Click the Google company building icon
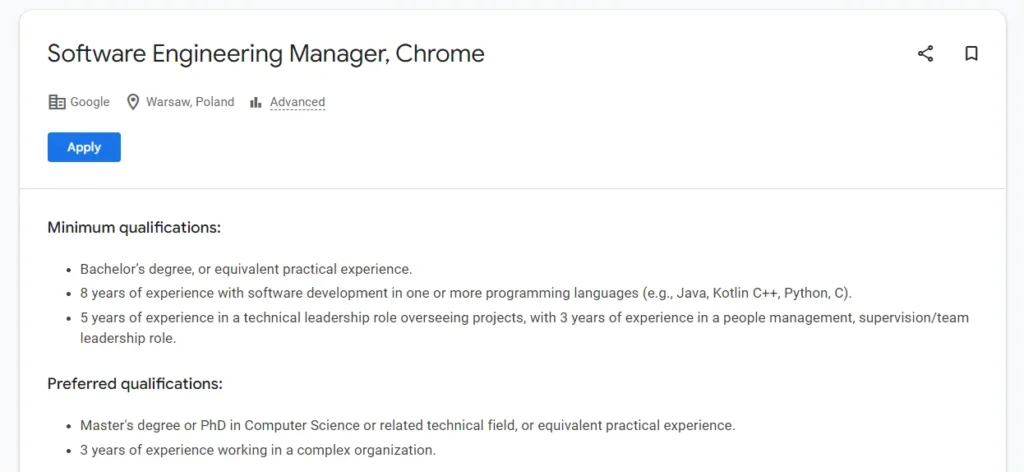This screenshot has width=1024, height=472. [57, 102]
